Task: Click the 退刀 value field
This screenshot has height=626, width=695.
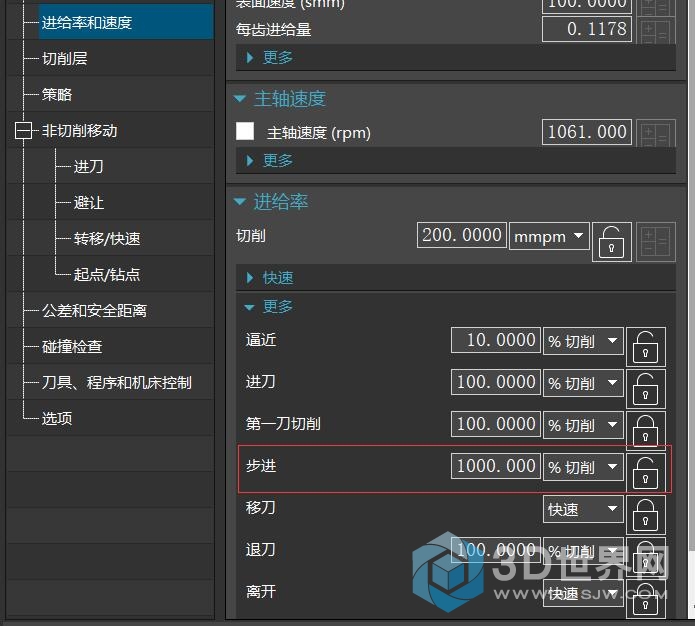Action: point(496,550)
